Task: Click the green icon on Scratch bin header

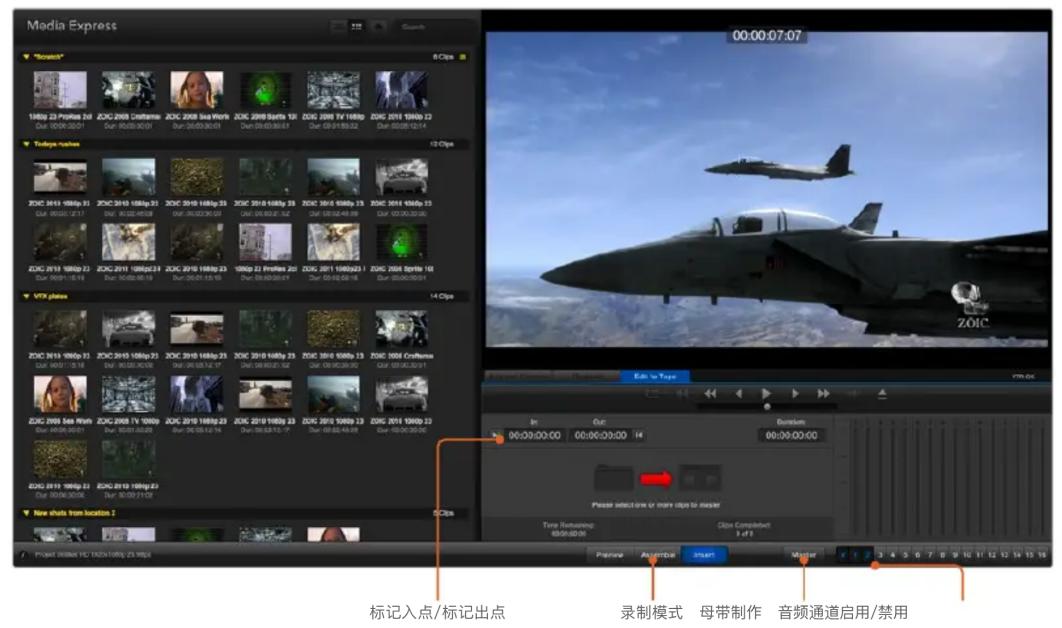Action: pos(463,57)
